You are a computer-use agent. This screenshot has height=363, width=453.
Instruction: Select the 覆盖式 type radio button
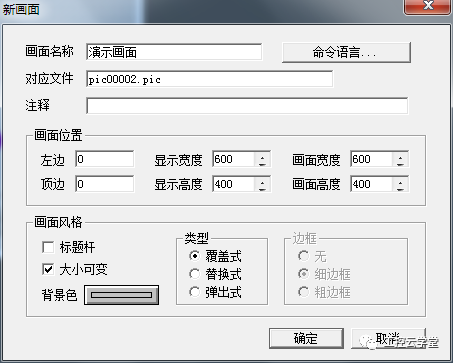(x=195, y=256)
